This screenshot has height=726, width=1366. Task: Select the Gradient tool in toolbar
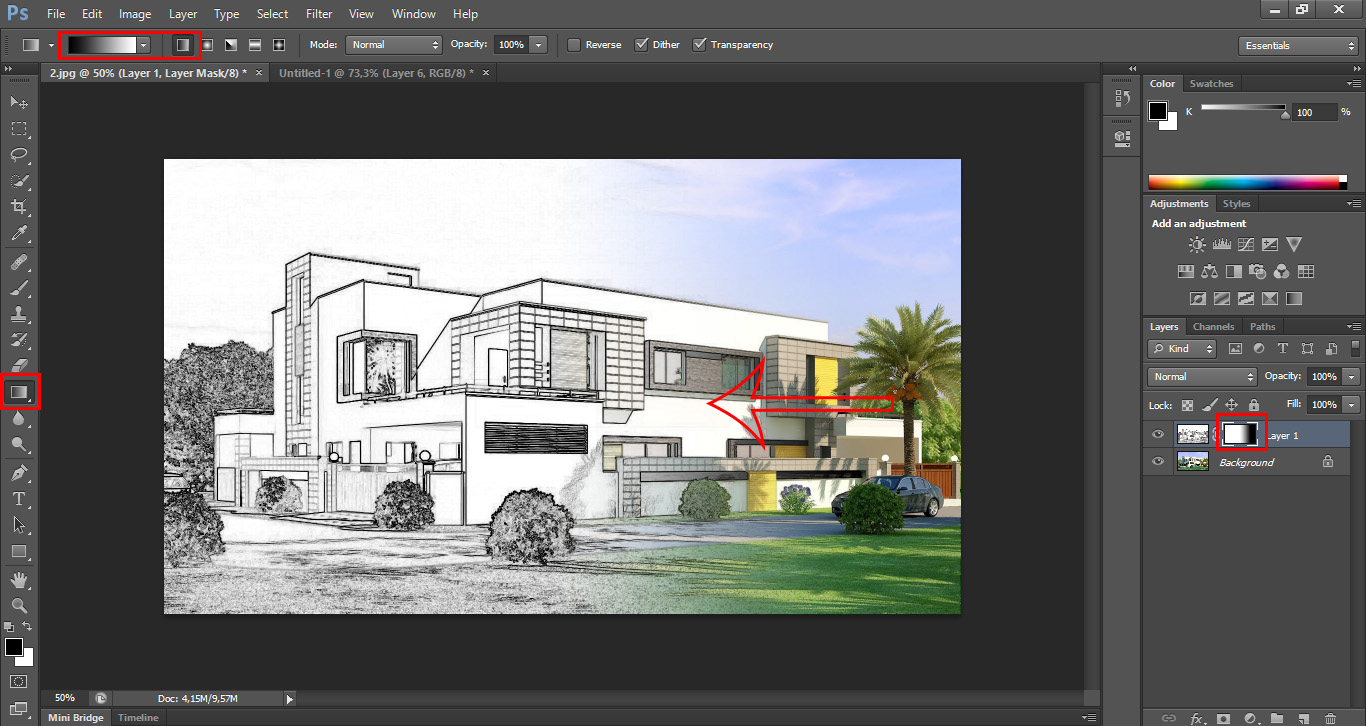click(20, 392)
